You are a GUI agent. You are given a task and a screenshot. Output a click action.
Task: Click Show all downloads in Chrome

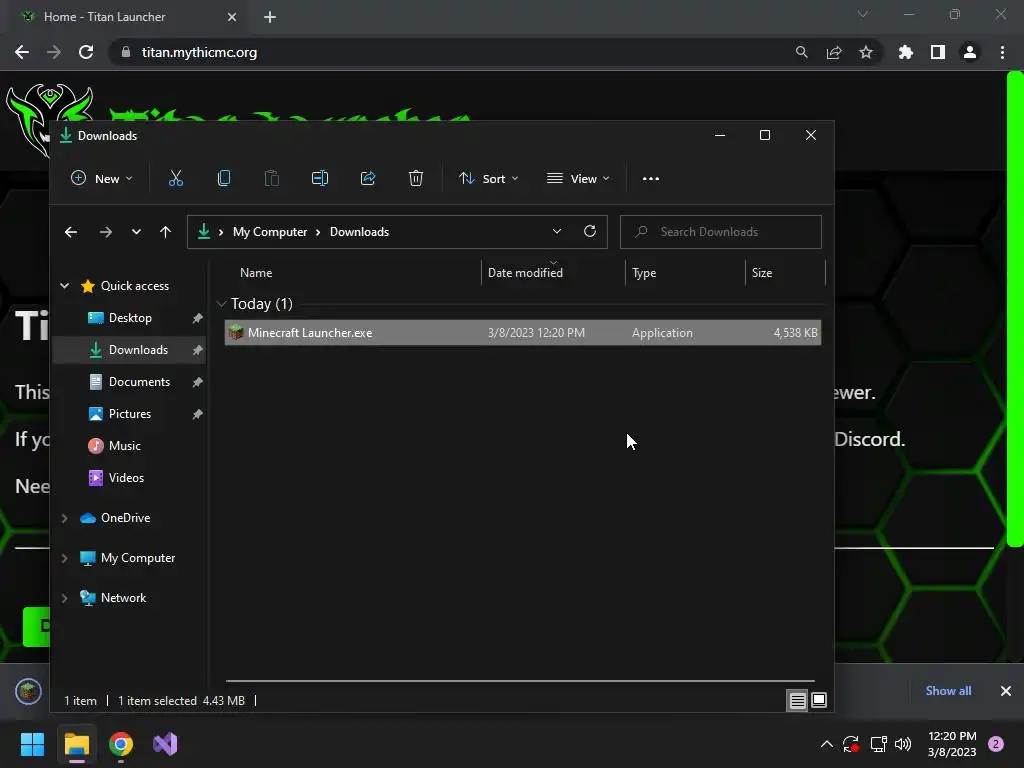pyautogui.click(x=948, y=691)
